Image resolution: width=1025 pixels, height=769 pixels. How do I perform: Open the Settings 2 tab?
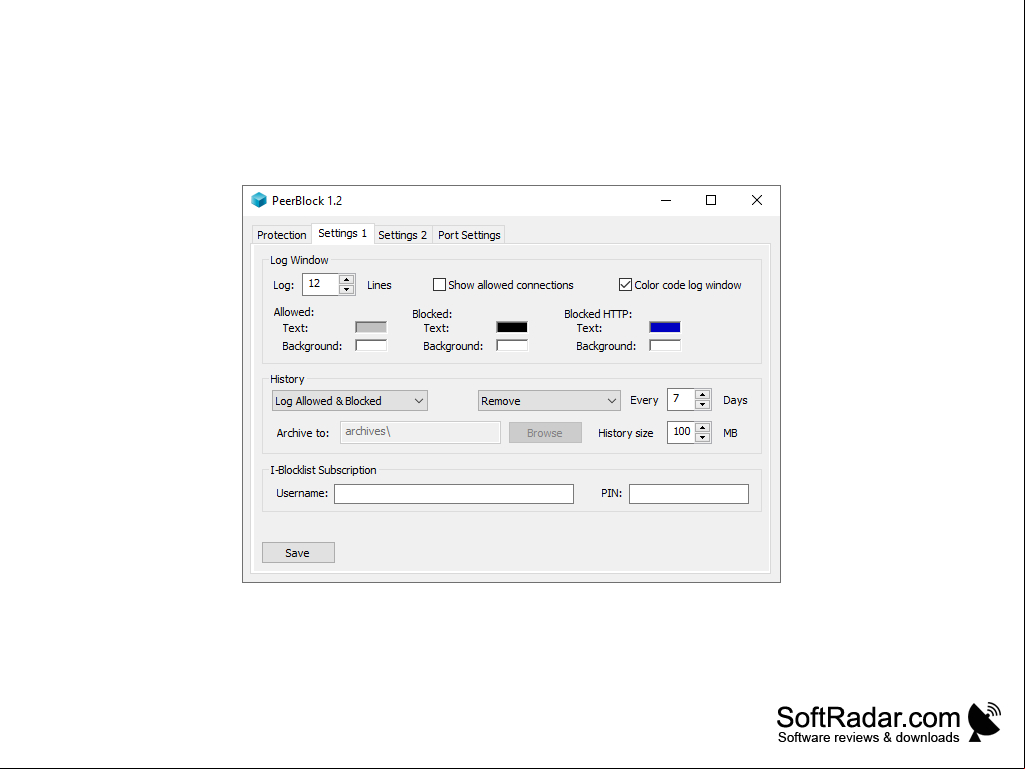403,235
